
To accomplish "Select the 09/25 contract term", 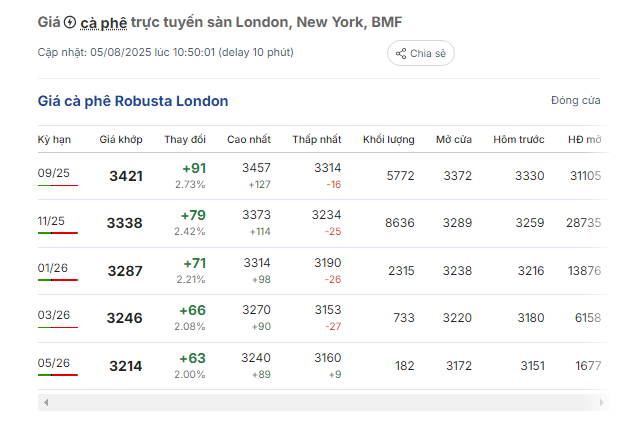I will (x=54, y=173).
